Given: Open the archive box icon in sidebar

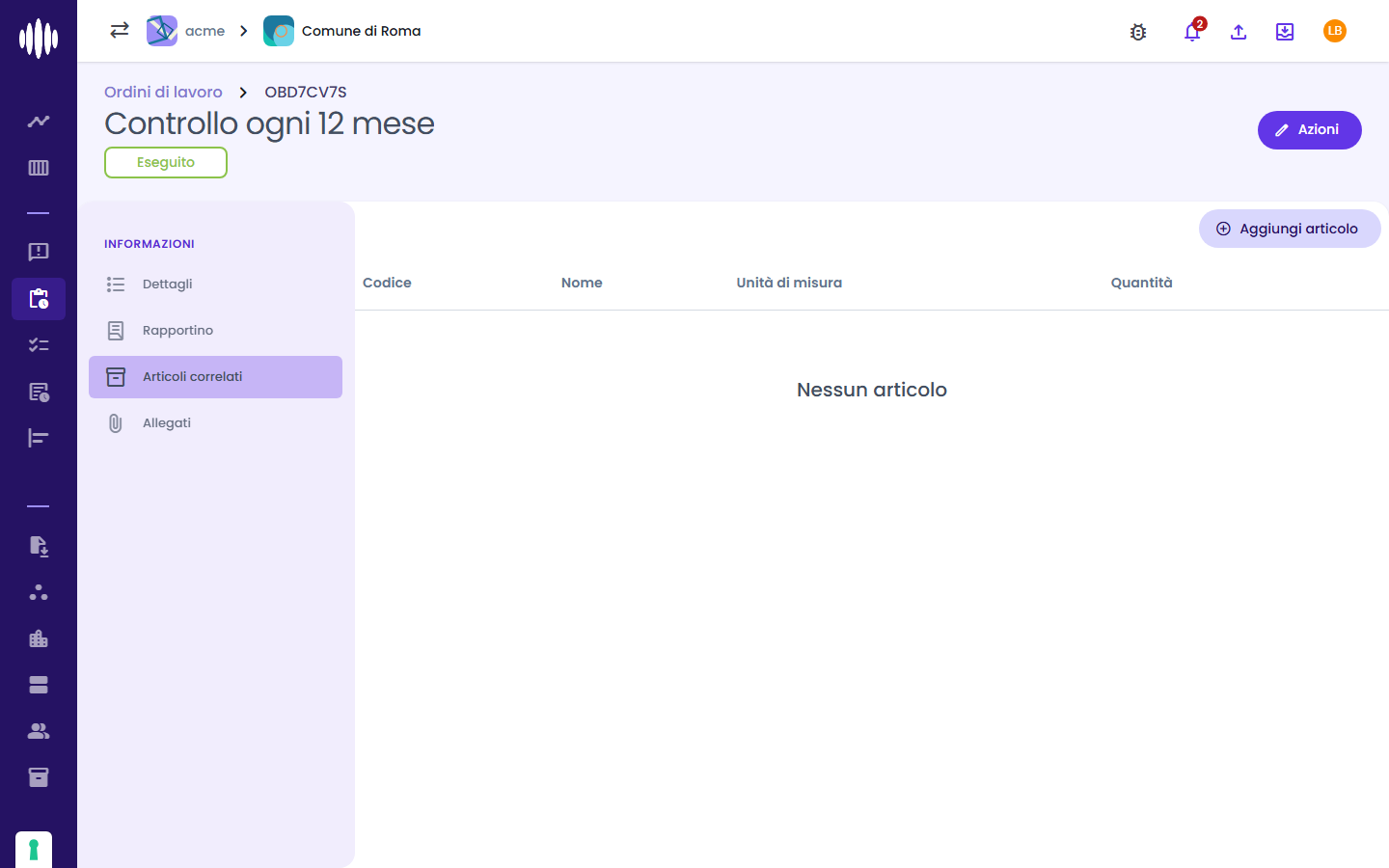Looking at the screenshot, I should click(x=39, y=777).
